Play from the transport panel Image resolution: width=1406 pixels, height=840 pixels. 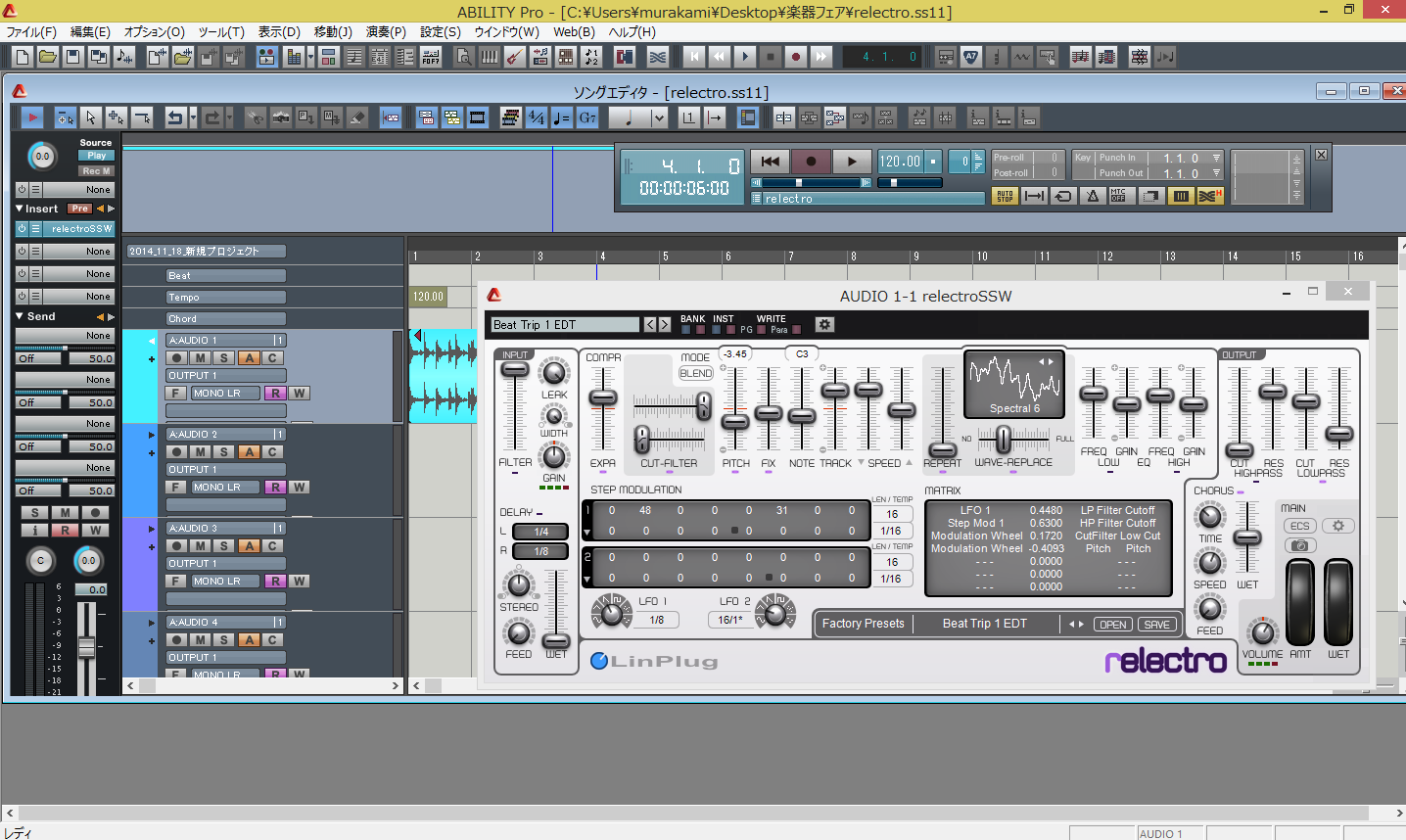point(852,162)
